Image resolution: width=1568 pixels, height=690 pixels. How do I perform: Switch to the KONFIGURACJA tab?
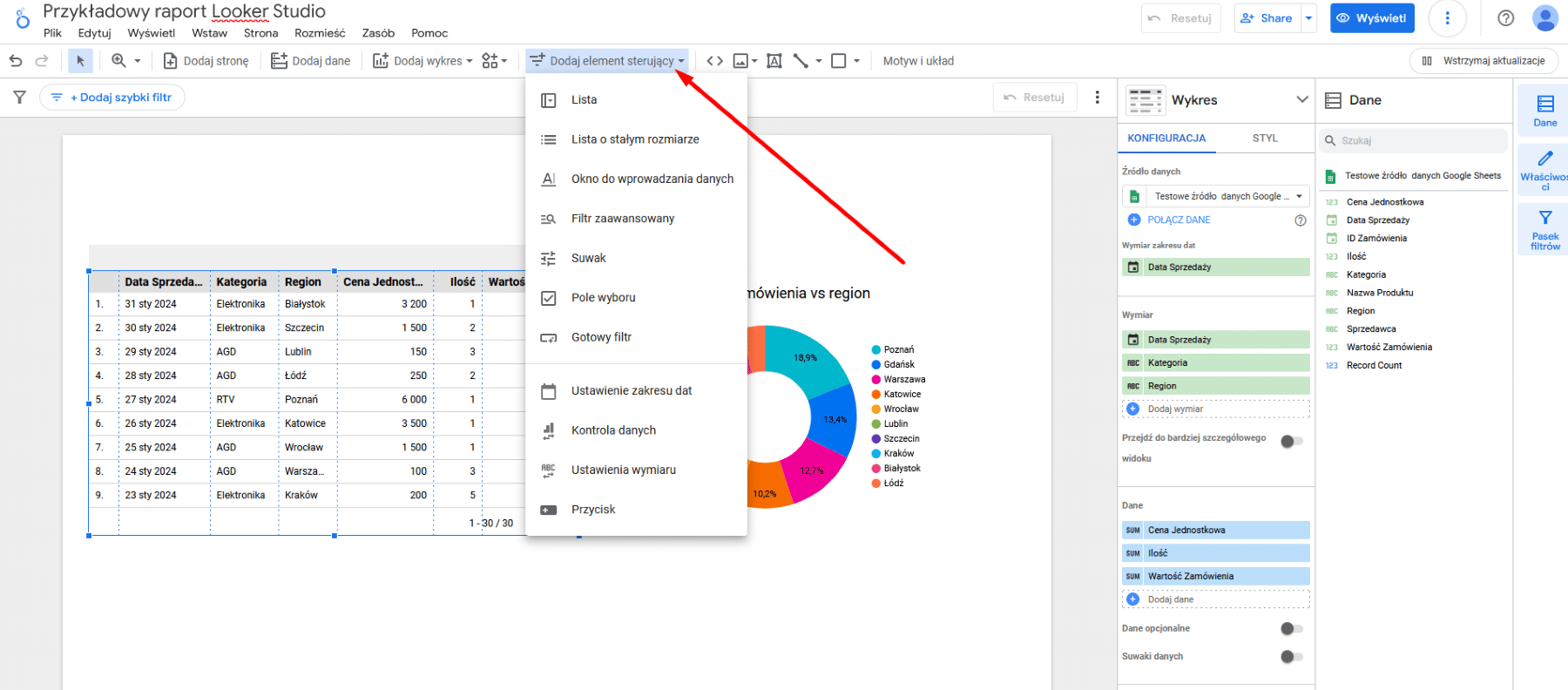click(x=1166, y=139)
